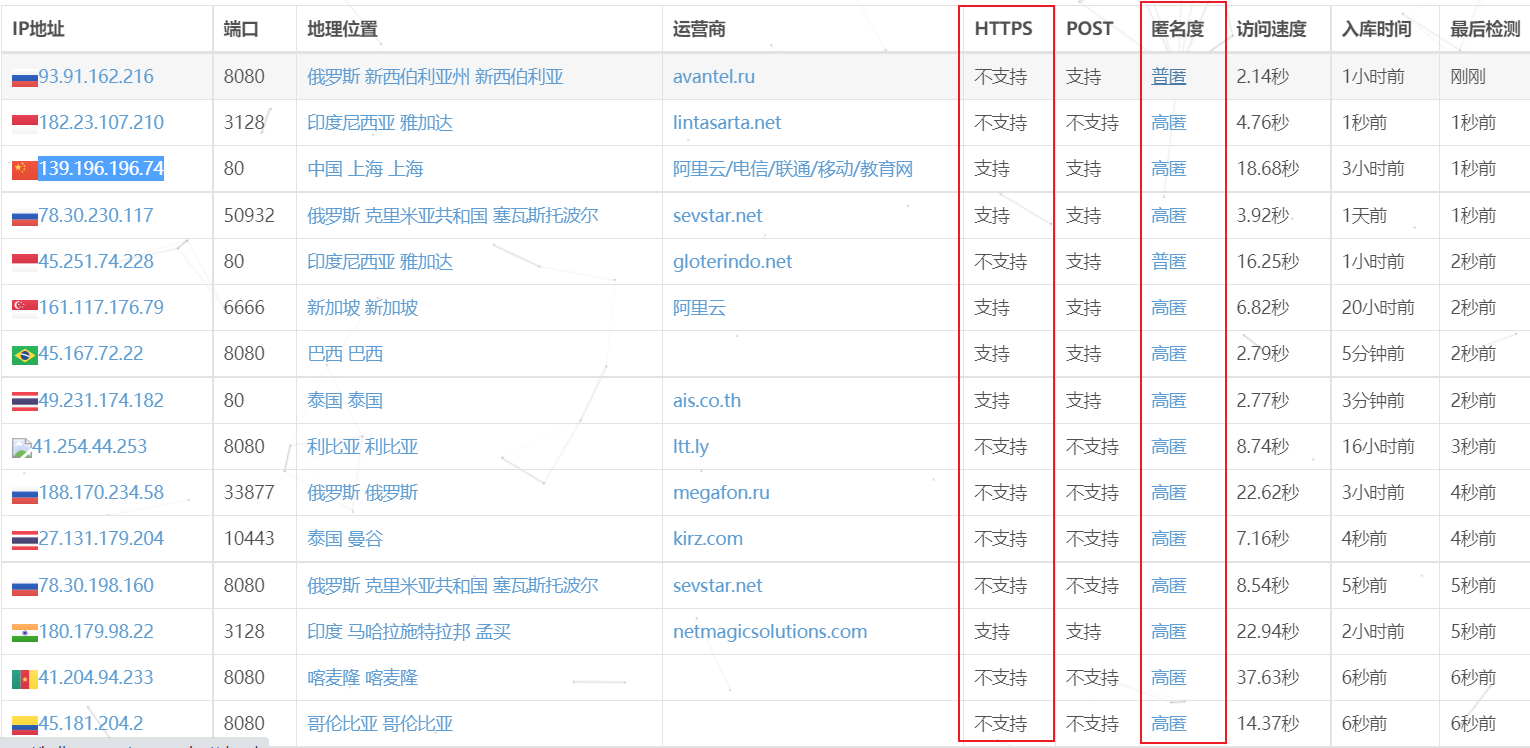Open proxy IP 78.30.230.117

click(x=96, y=215)
